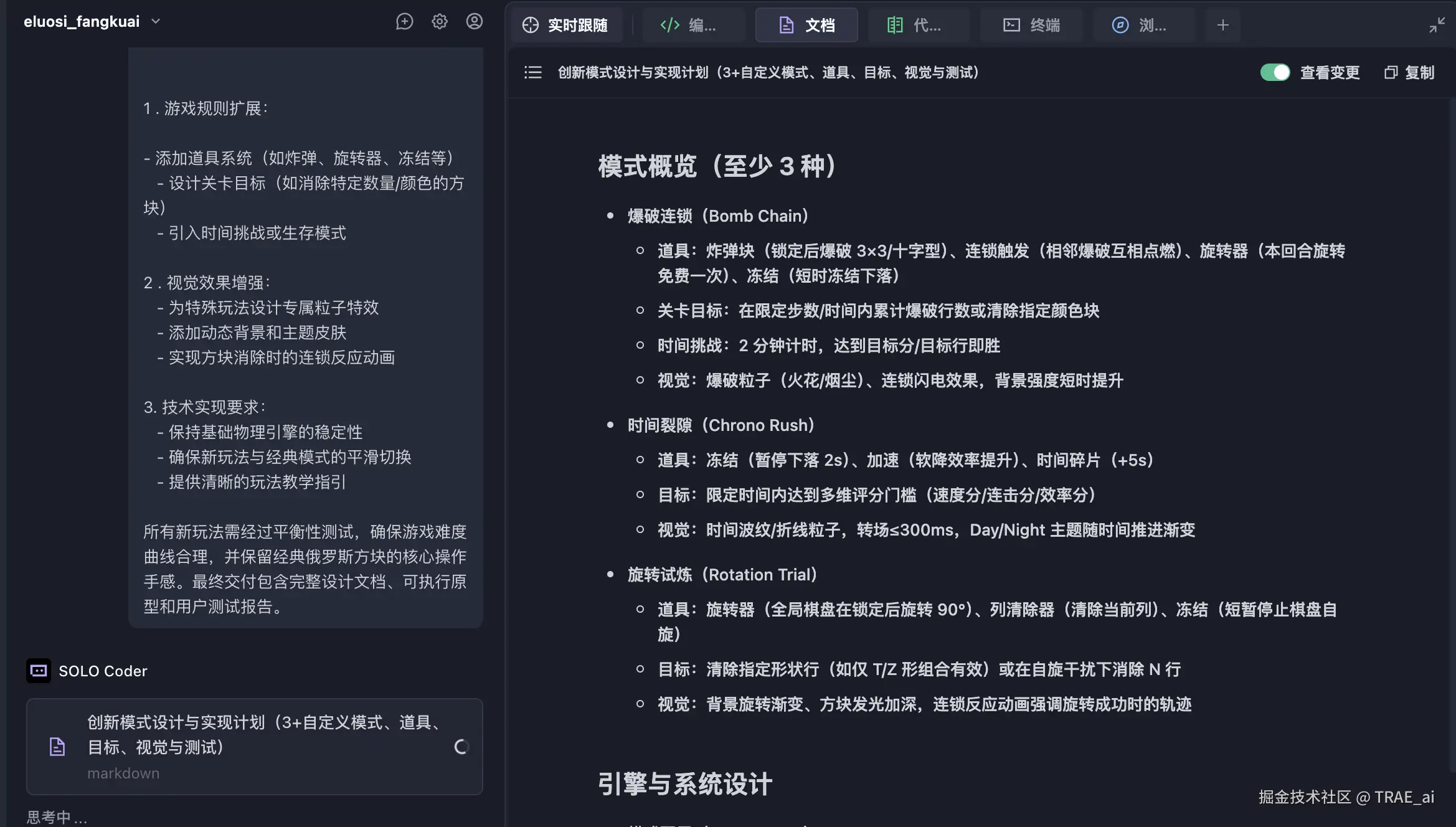
Task: Click the collapse panel arrows icon
Action: click(x=1437, y=25)
